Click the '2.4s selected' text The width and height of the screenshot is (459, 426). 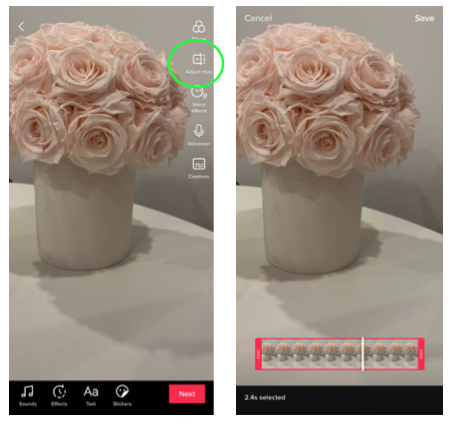point(265,397)
